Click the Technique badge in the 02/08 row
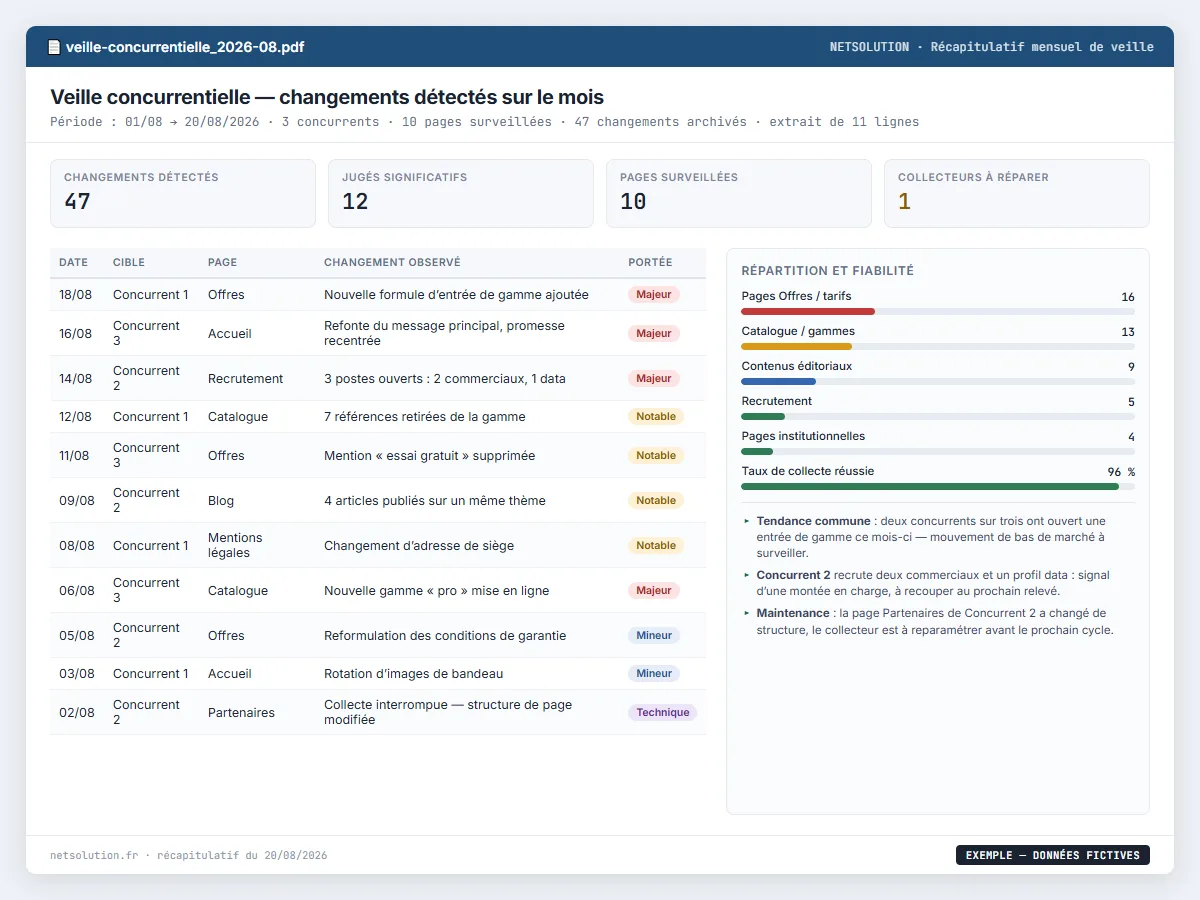Image resolution: width=1200 pixels, height=900 pixels. pos(663,713)
